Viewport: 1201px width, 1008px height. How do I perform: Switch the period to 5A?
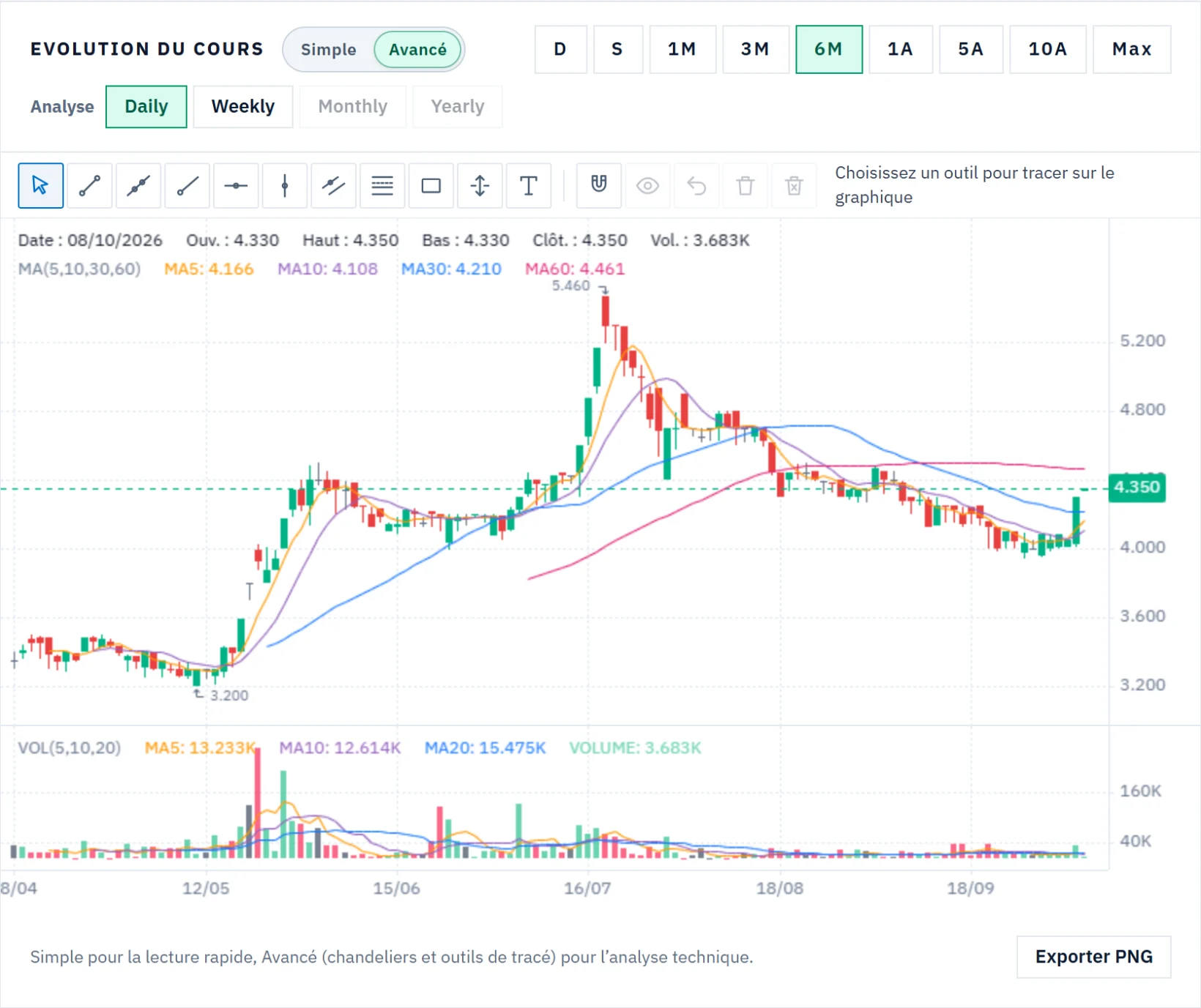point(970,50)
